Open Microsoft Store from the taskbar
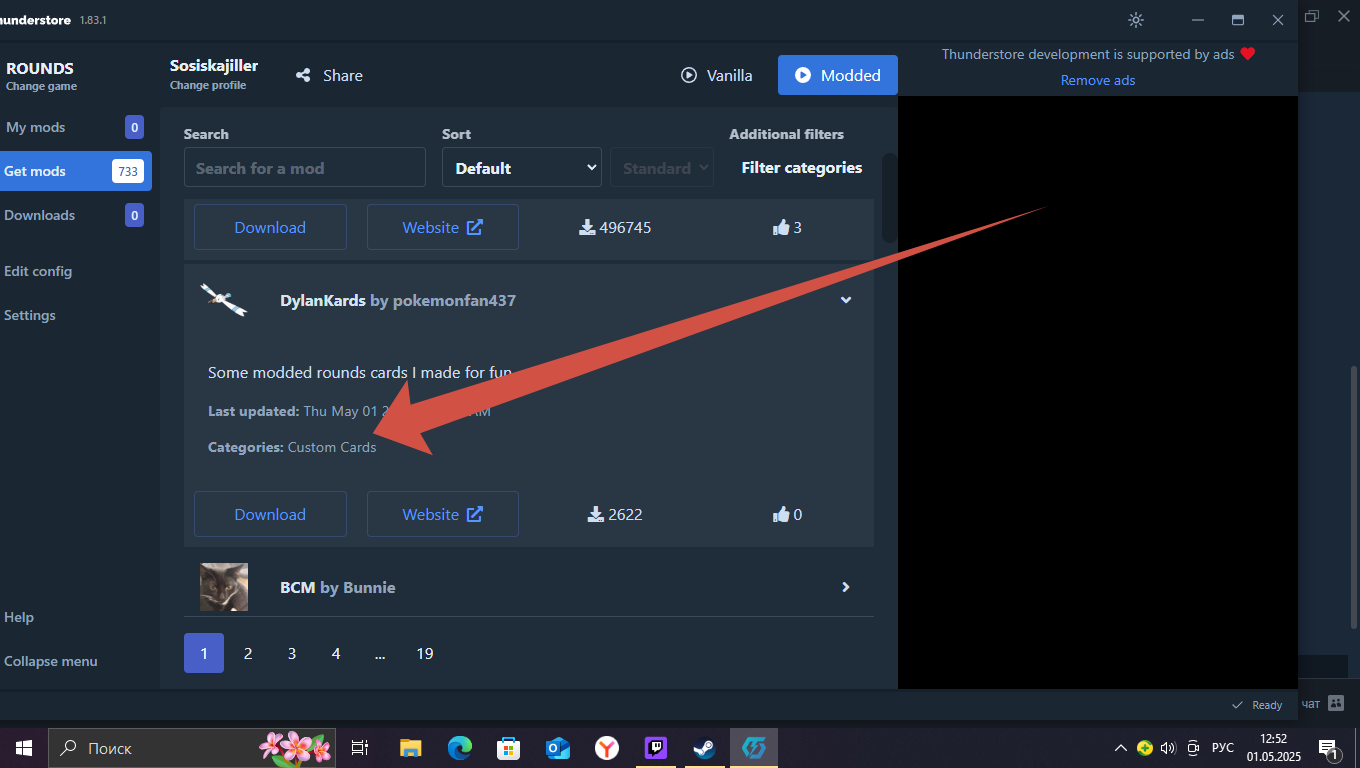Viewport: 1360px width, 768px height. [x=508, y=748]
